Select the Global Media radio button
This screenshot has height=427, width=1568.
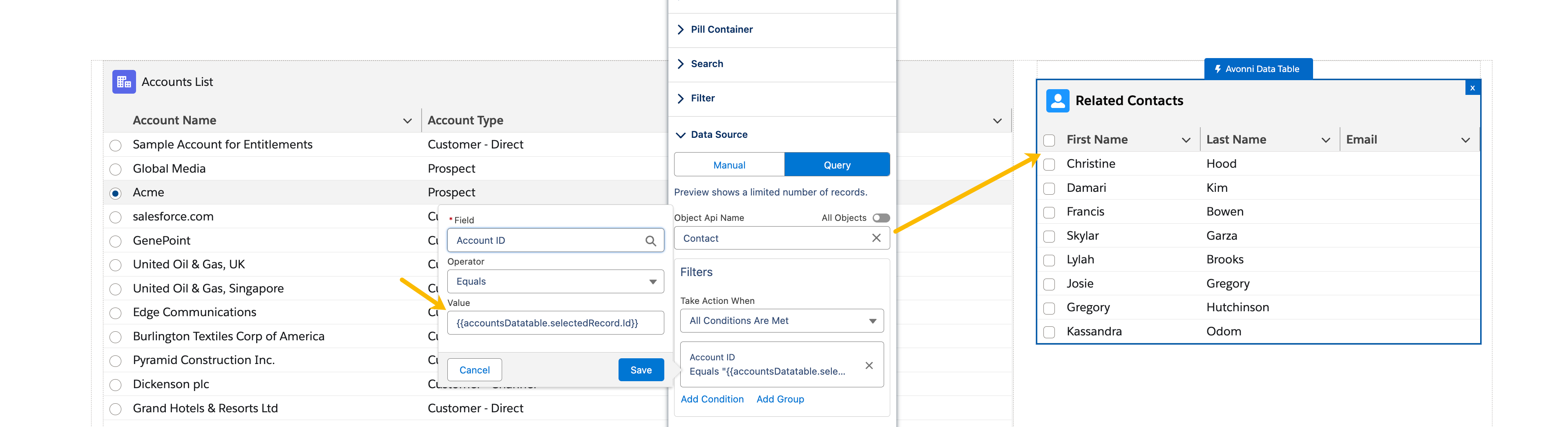[116, 169]
